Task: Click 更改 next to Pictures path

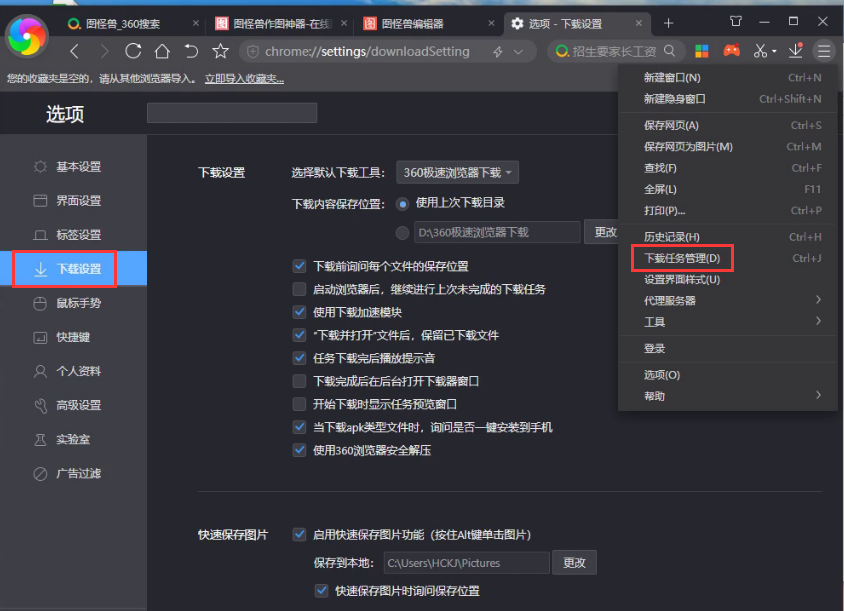Action: (x=574, y=563)
